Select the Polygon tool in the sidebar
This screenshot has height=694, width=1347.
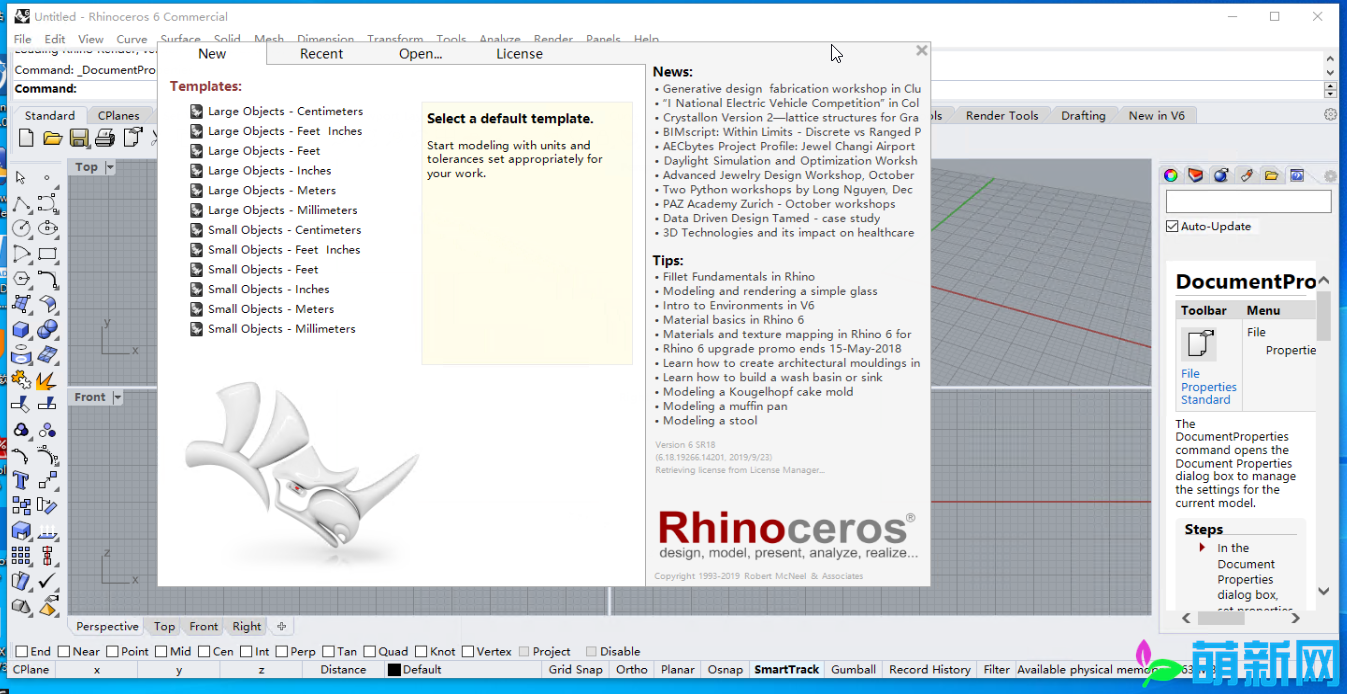21,279
